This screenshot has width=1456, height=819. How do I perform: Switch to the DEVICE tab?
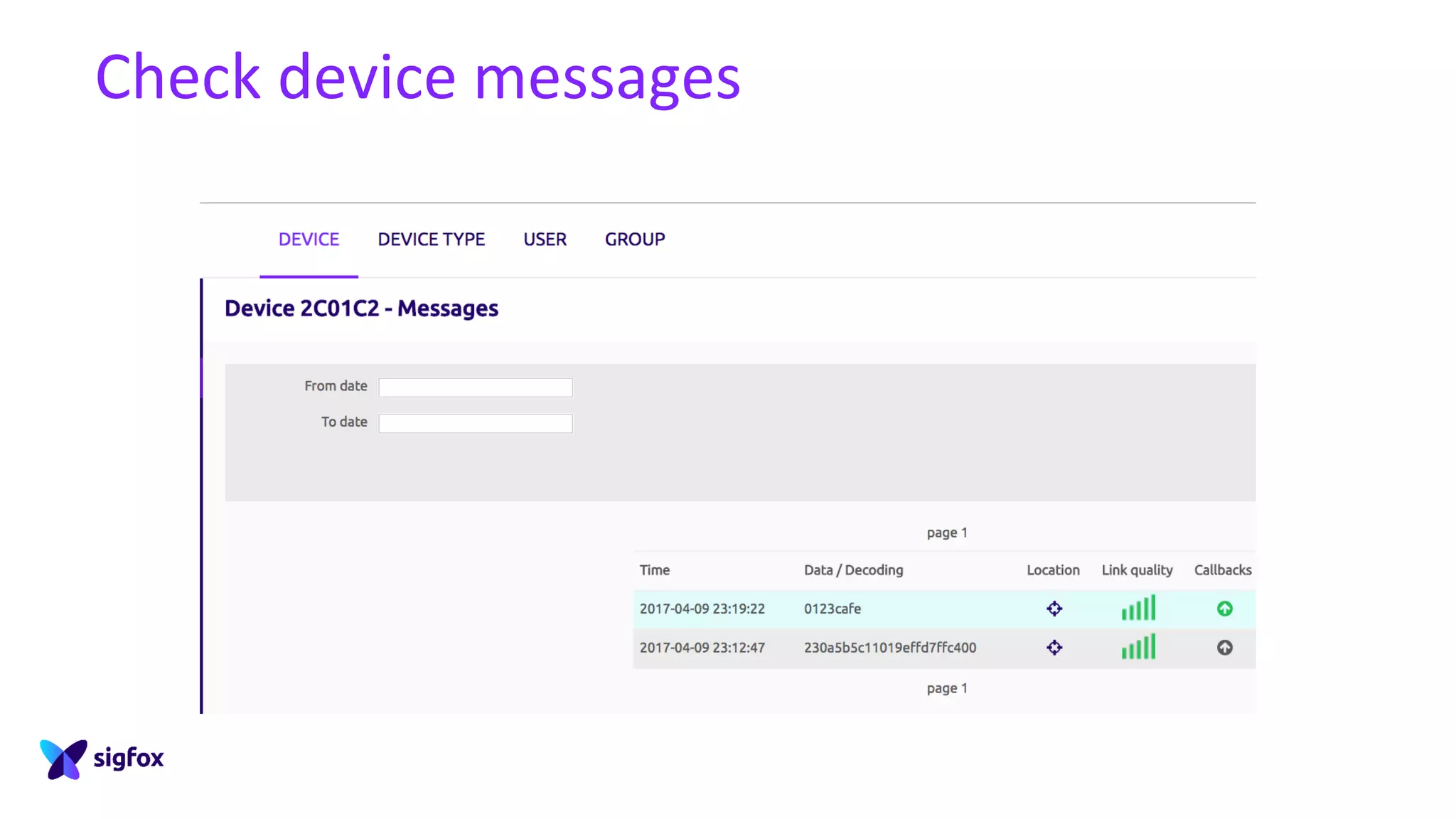coord(309,240)
